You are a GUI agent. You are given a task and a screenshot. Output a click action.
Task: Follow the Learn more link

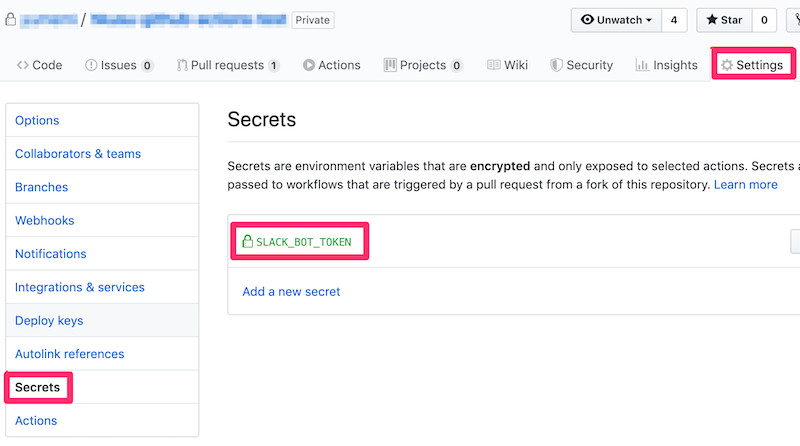click(745, 185)
